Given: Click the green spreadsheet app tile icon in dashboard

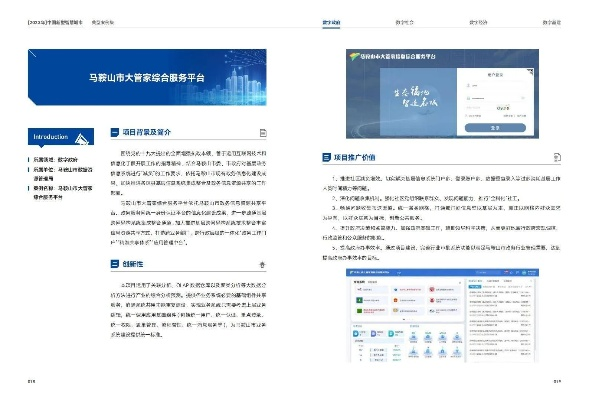Looking at the screenshot, I should pyautogui.click(x=359, y=300).
